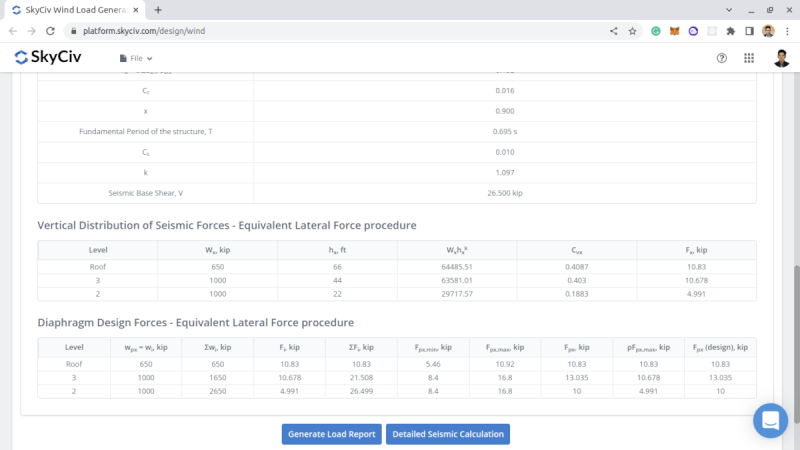Click the Grammarly extension icon
The image size is (800, 450).
[x=656, y=31]
